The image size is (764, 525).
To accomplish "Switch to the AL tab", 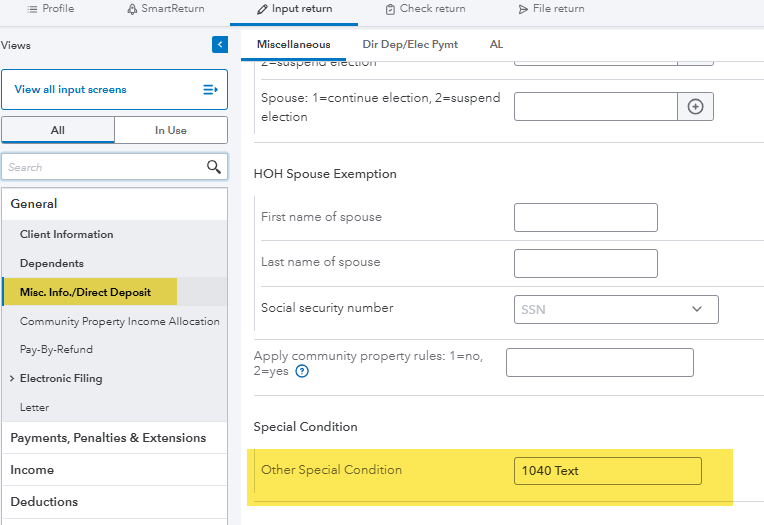I will click(x=496, y=45).
